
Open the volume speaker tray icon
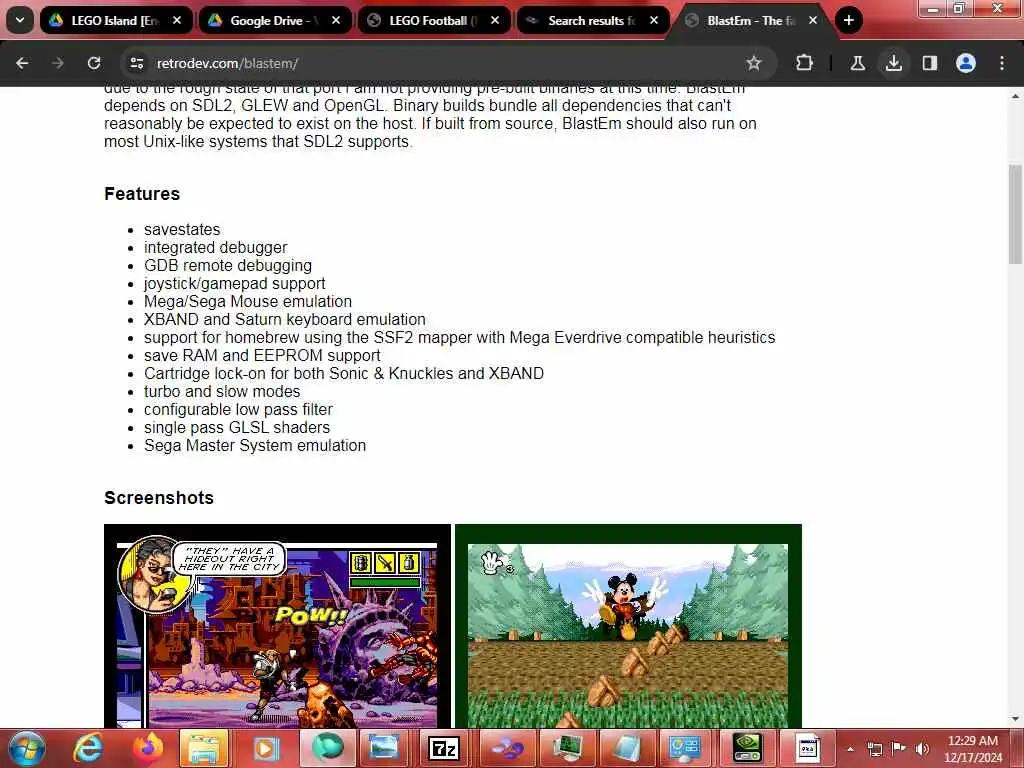[x=922, y=748]
